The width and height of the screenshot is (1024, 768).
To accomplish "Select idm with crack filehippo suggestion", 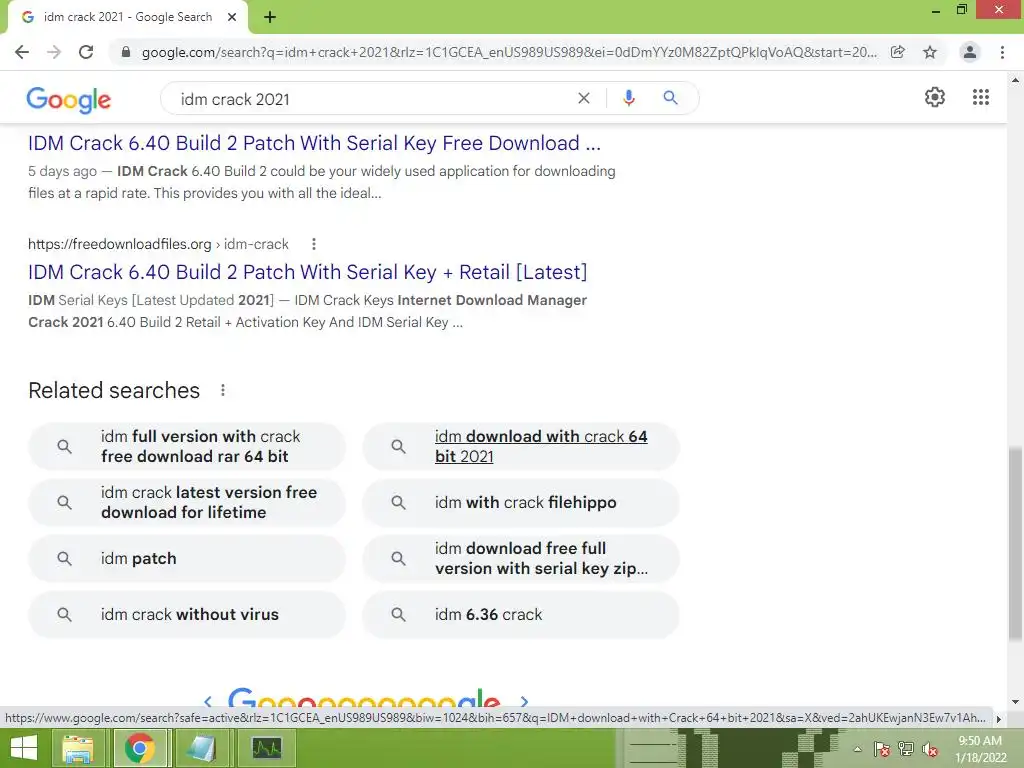I will 521,503.
